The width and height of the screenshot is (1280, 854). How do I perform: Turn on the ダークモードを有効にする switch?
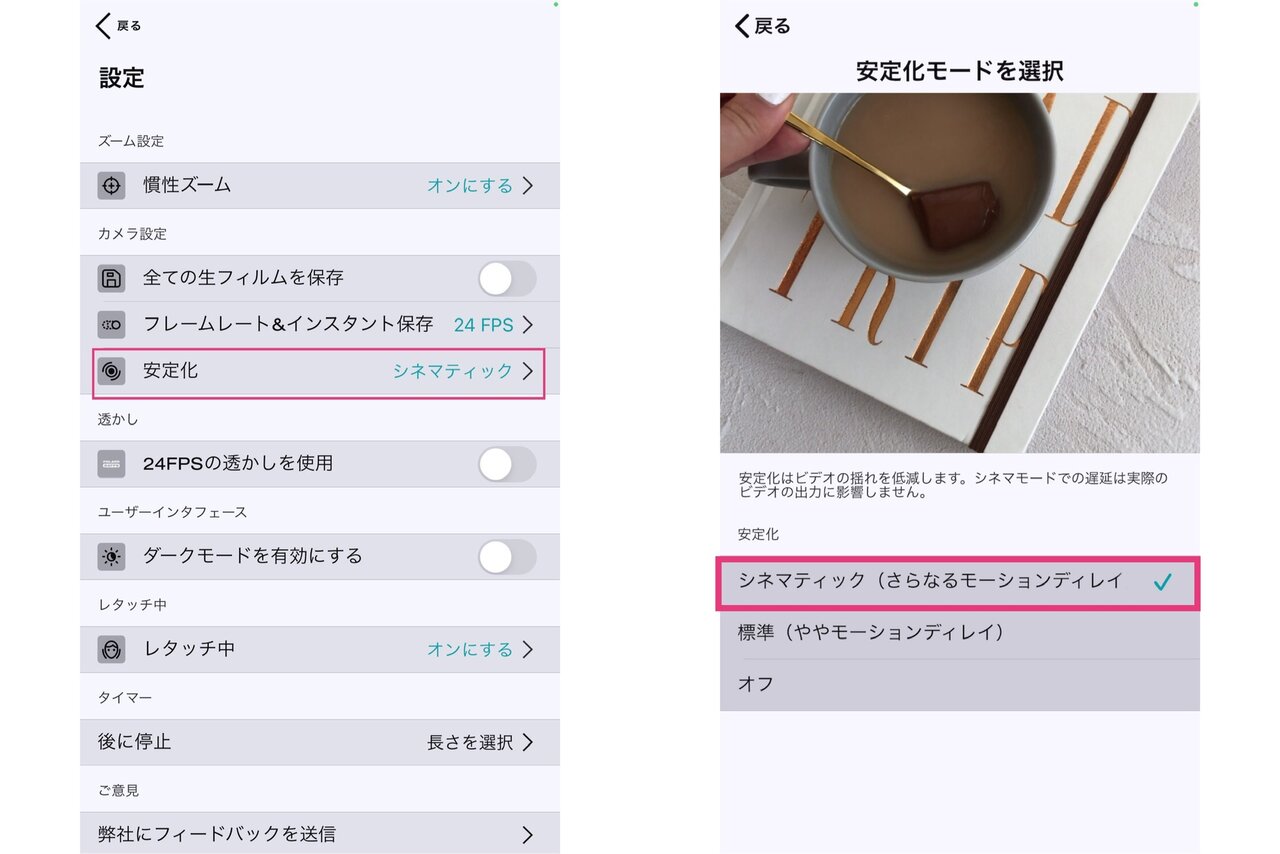507,557
